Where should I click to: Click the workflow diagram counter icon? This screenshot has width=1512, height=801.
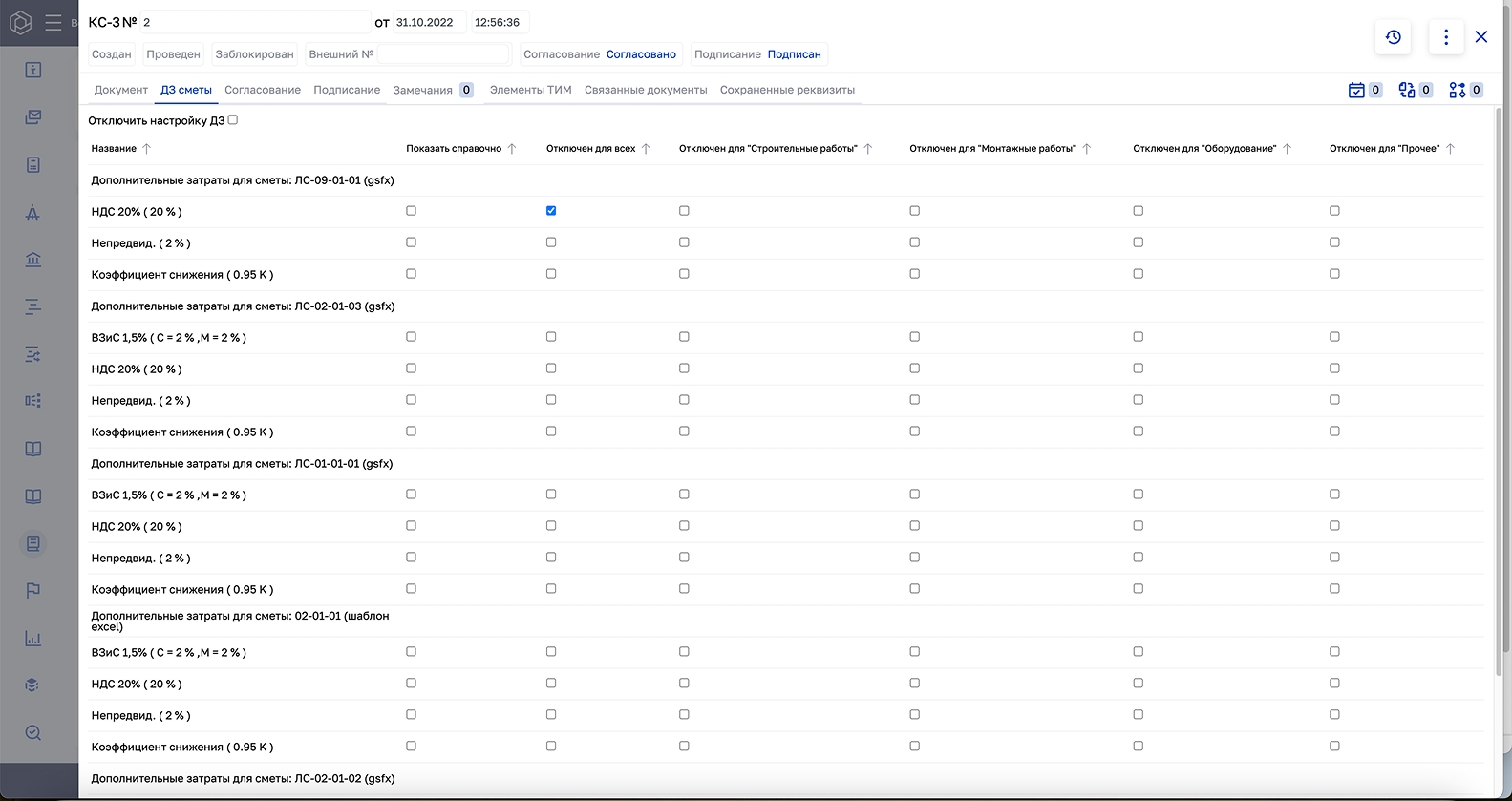point(1458,90)
